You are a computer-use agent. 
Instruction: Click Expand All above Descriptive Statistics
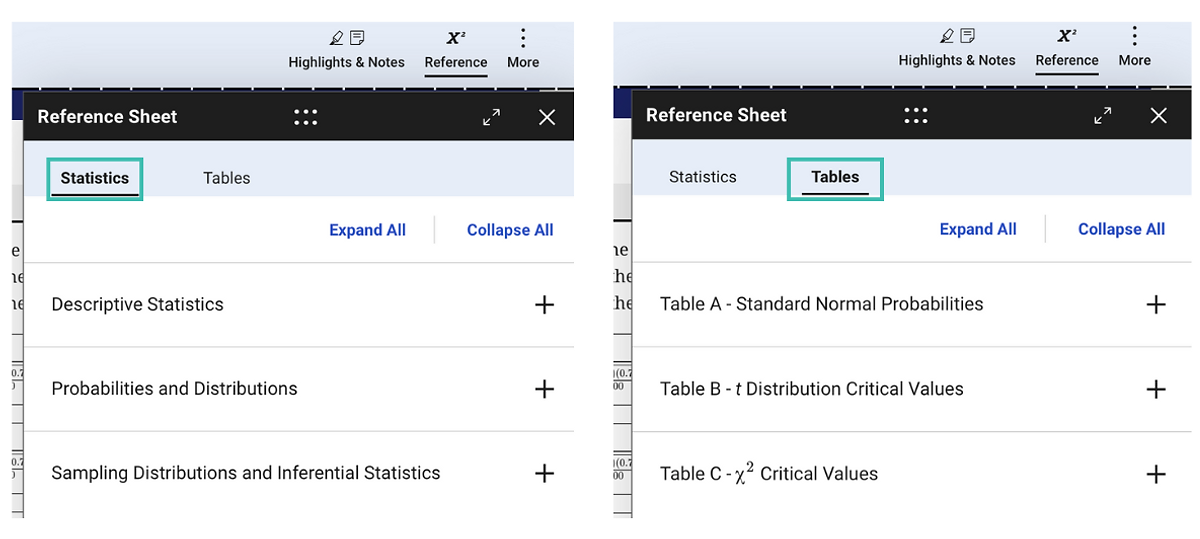point(367,230)
